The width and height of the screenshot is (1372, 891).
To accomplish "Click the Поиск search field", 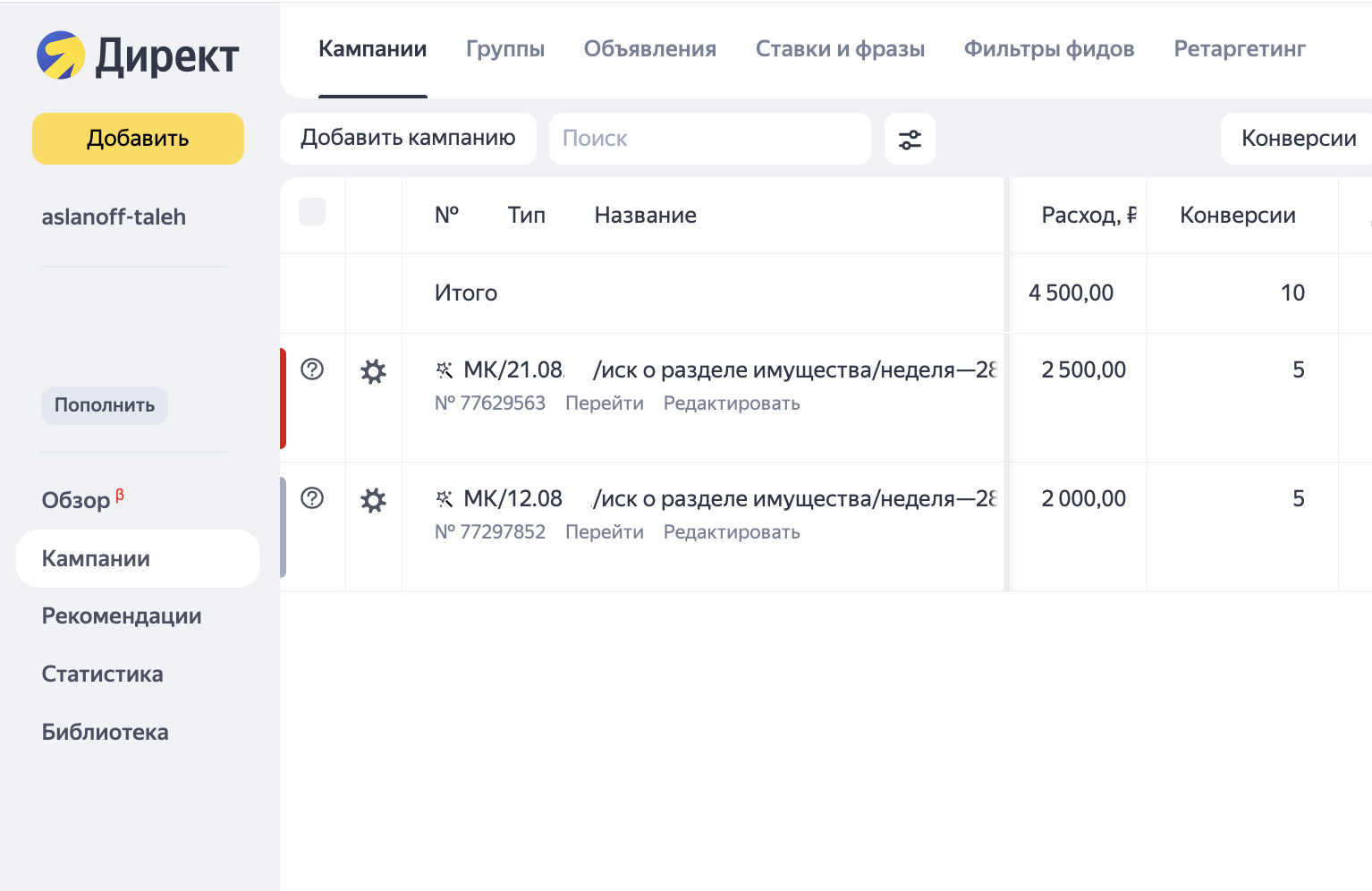I will coord(709,139).
